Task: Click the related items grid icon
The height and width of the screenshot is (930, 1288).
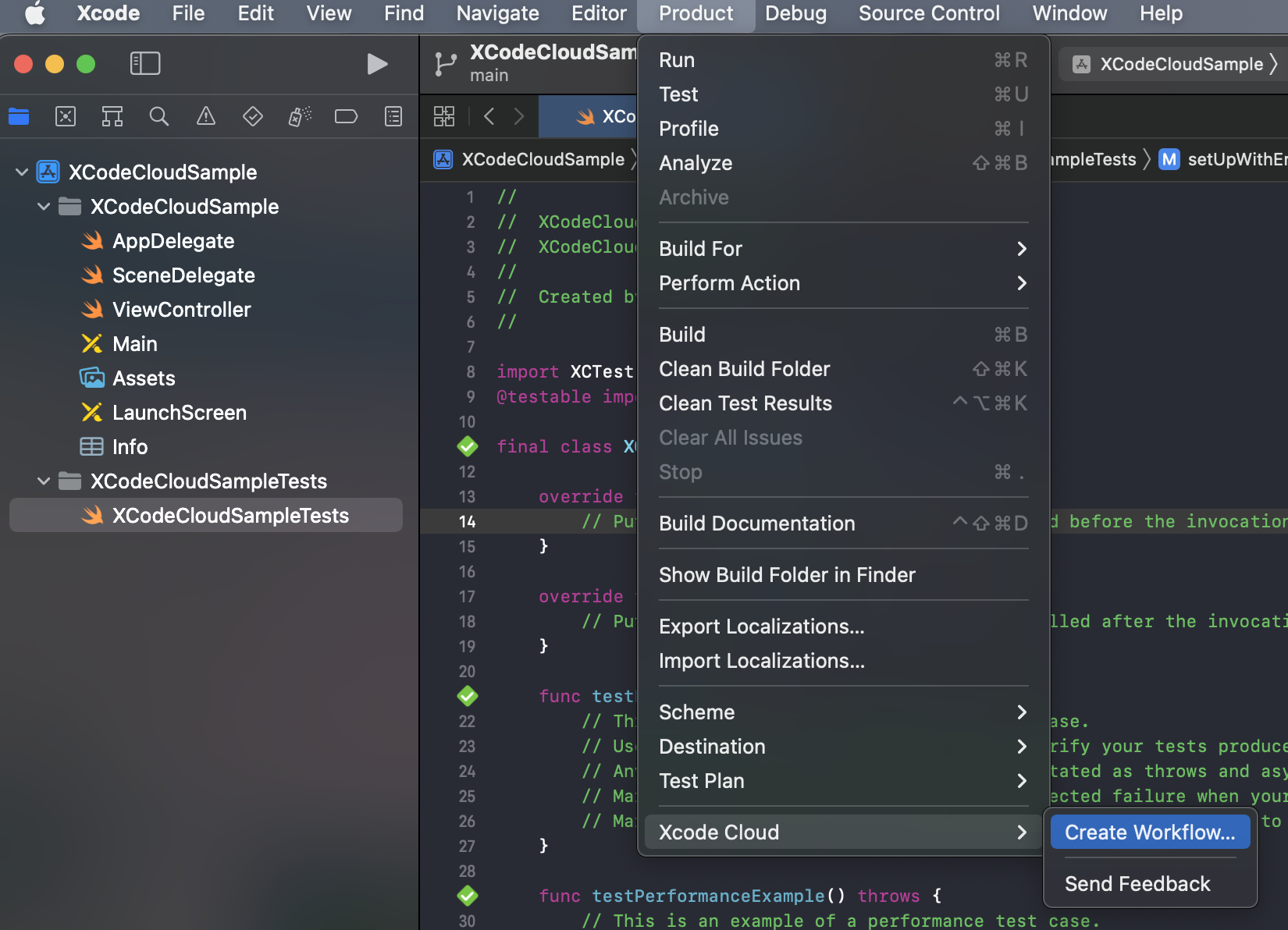Action: point(444,117)
